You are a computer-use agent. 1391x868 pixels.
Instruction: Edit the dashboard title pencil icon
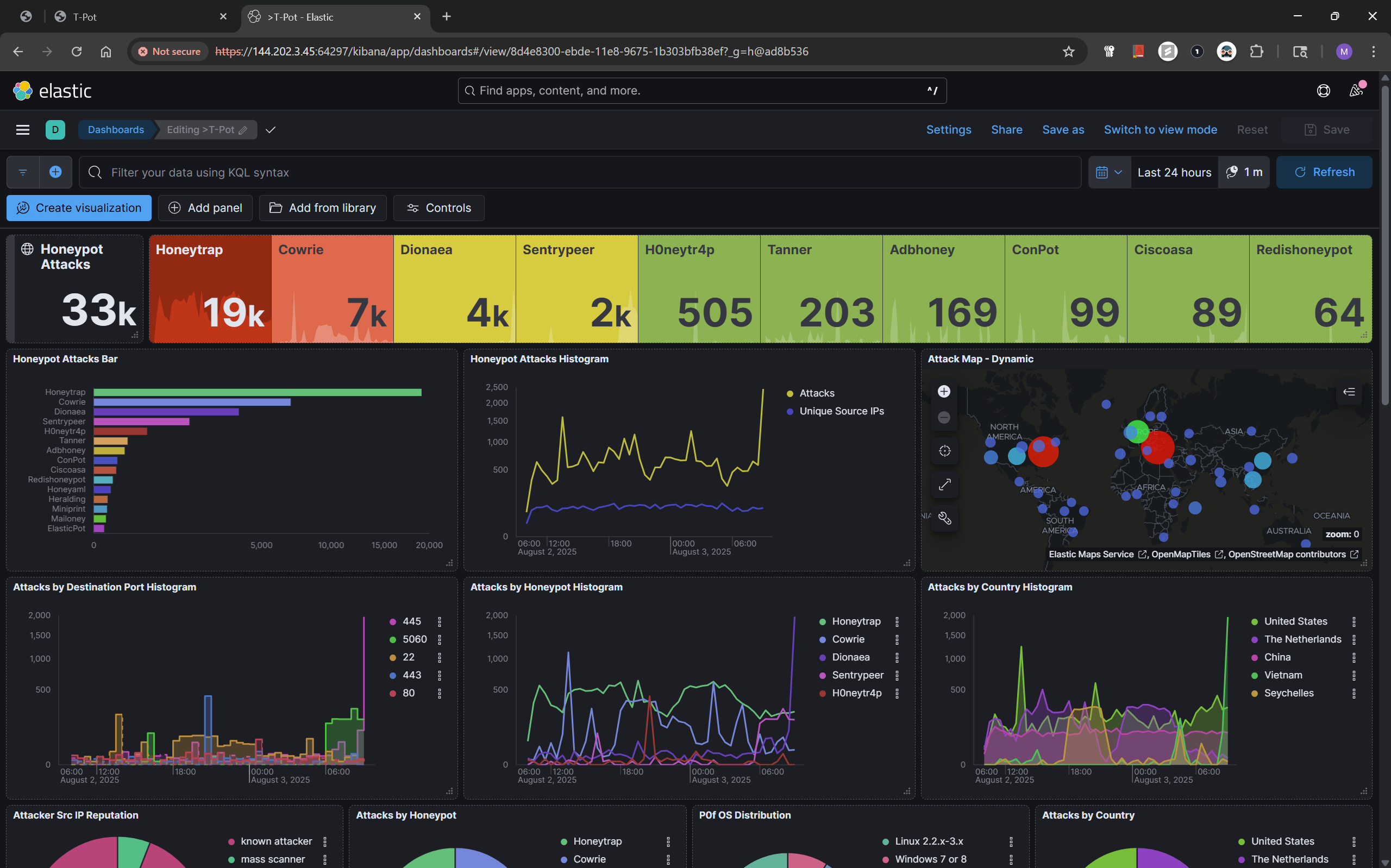click(x=243, y=130)
